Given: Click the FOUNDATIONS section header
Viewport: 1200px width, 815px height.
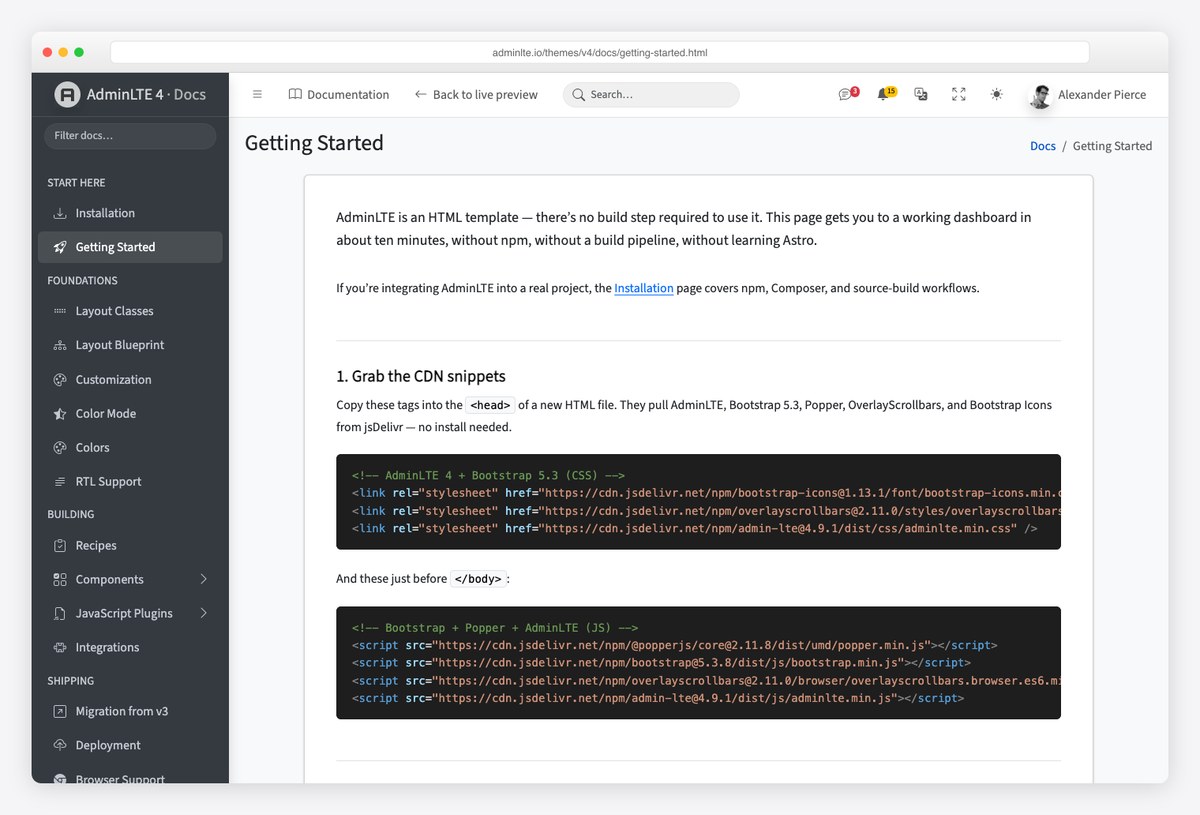Looking at the screenshot, I should (83, 281).
